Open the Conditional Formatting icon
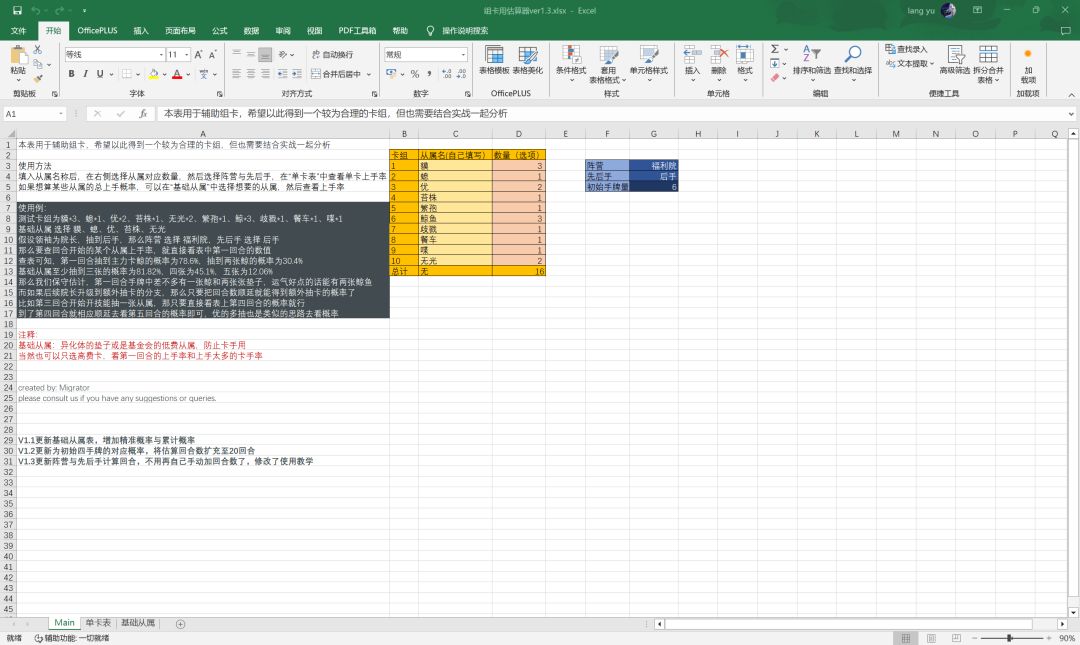The height and width of the screenshot is (645, 1080). 571,63
